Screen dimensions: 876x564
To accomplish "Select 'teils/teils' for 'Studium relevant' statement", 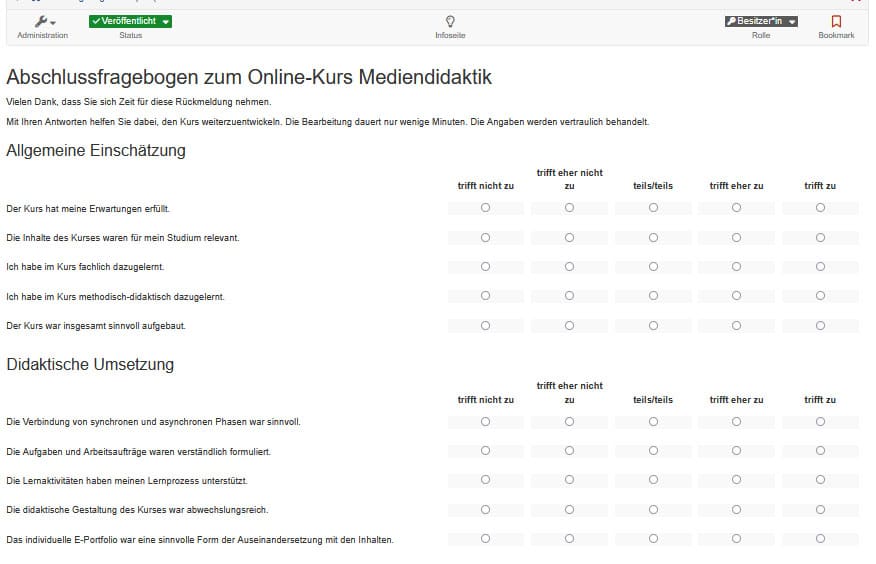I will 653,238.
